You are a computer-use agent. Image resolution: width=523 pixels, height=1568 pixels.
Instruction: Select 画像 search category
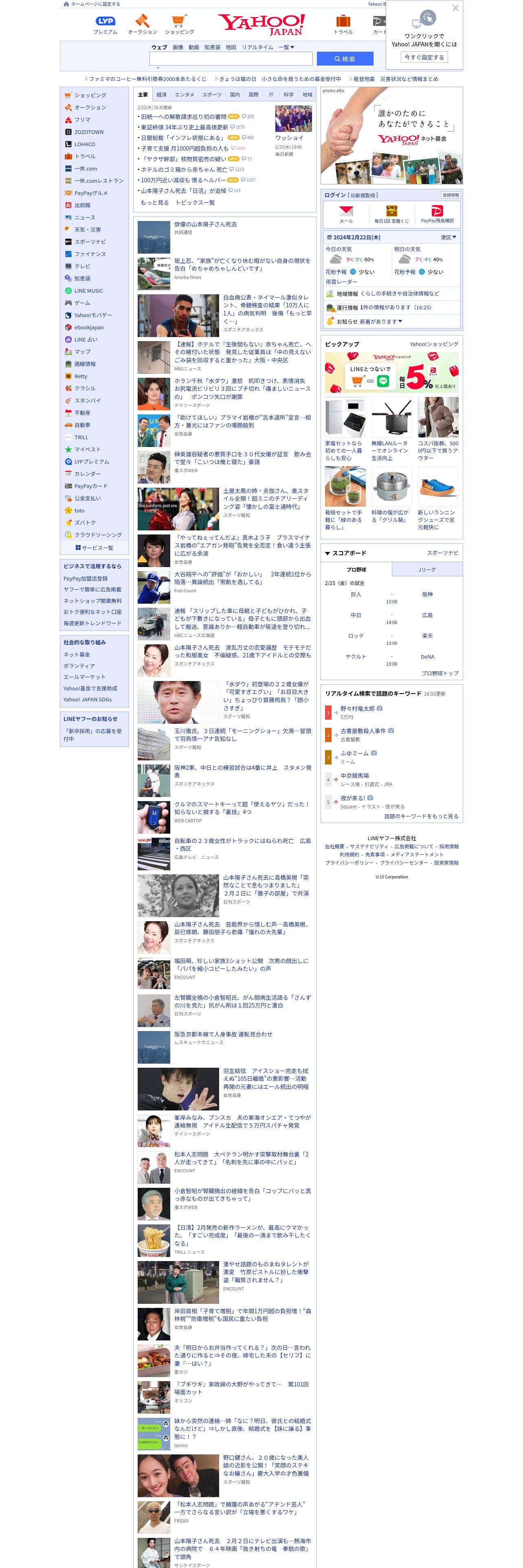(x=178, y=48)
